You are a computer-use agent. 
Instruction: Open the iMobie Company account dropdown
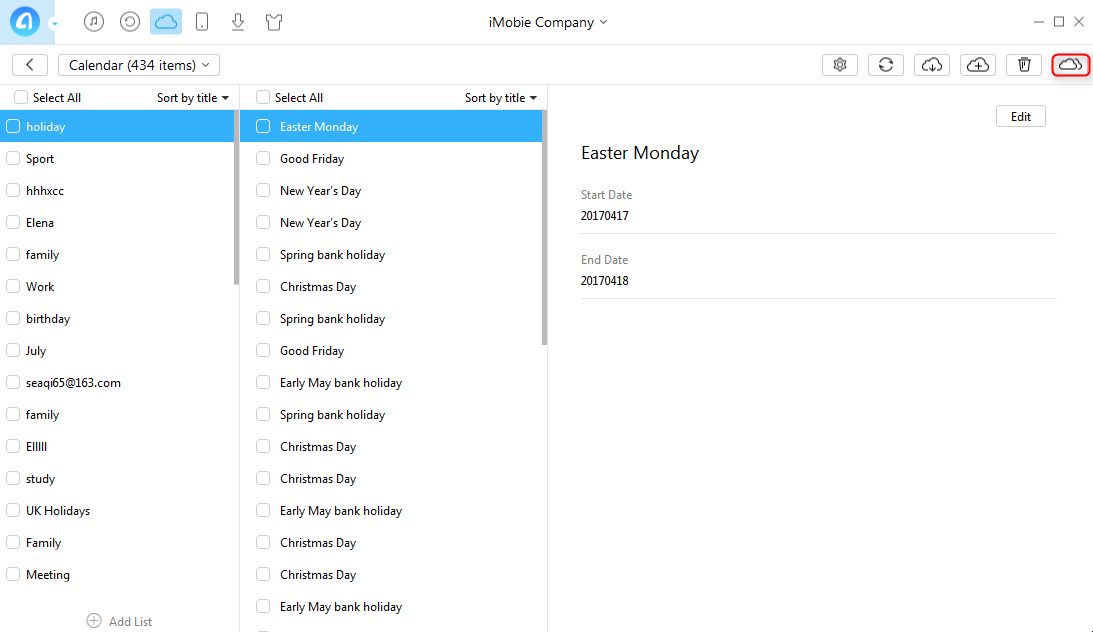tap(541, 22)
